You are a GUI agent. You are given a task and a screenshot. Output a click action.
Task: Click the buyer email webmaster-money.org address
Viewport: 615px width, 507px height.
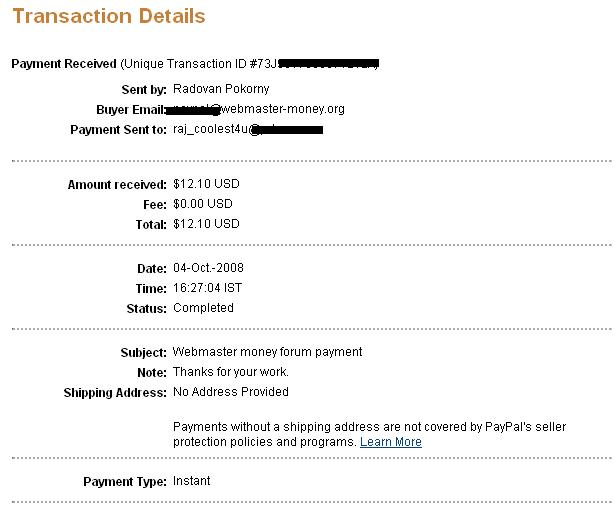[x=255, y=109]
